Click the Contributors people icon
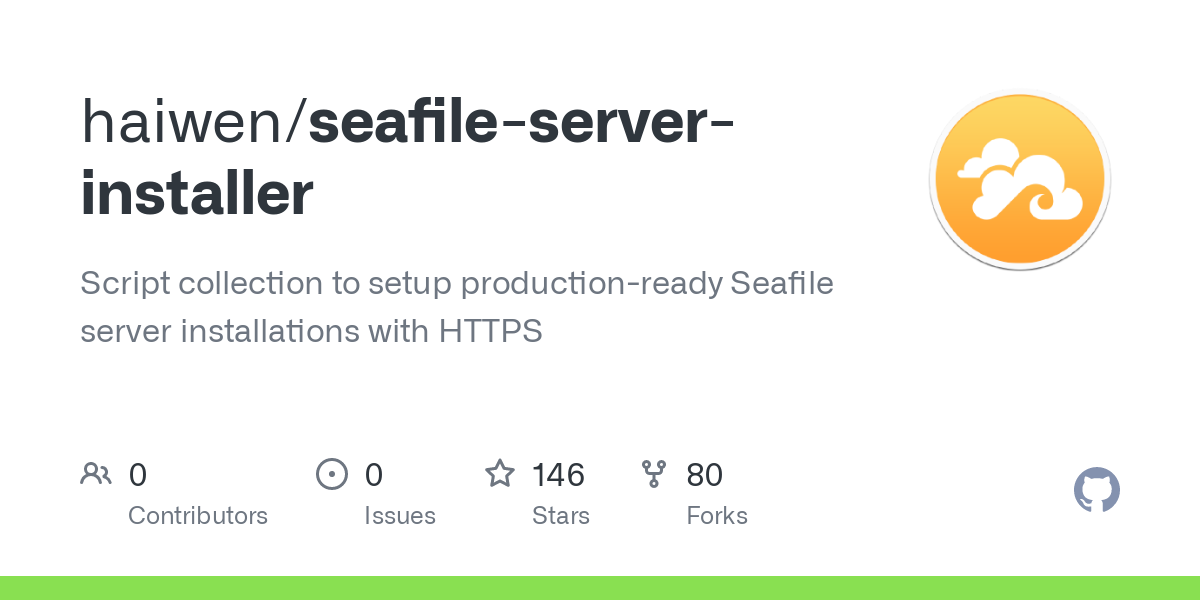Screen dimensions: 1200x600 coord(96,474)
